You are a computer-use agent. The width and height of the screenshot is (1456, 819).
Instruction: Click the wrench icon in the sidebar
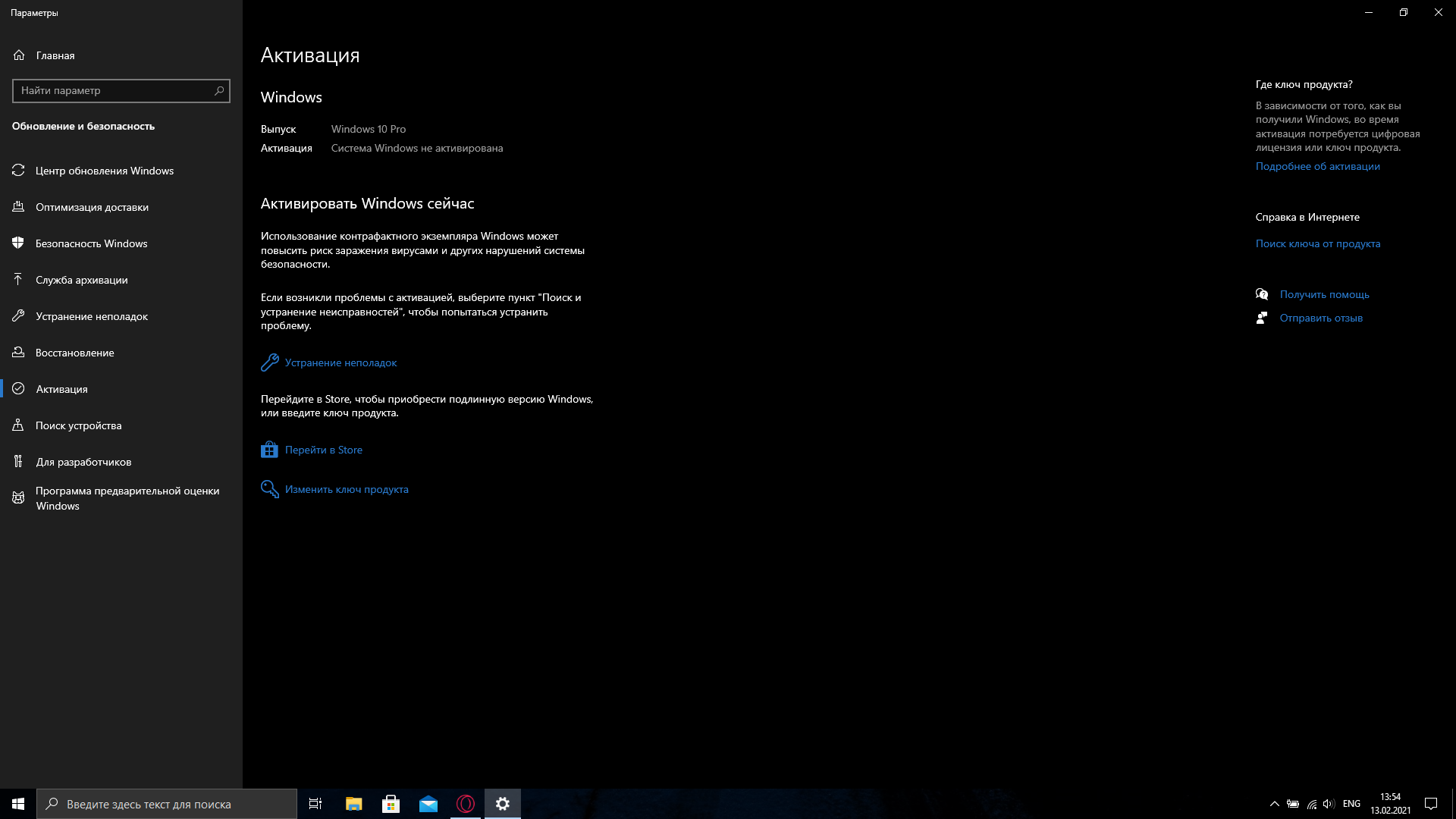pyautogui.click(x=18, y=316)
